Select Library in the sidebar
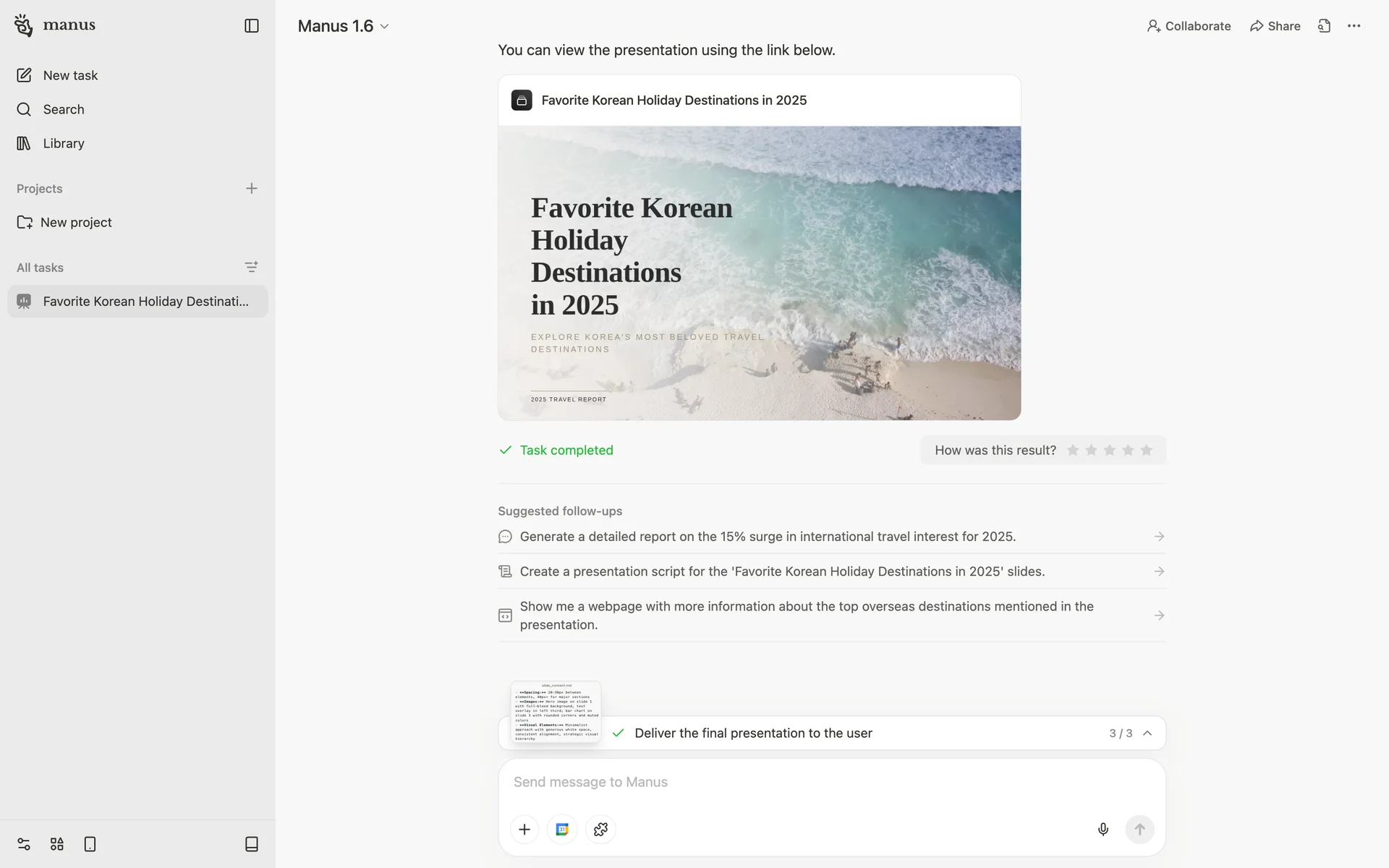 tap(64, 143)
